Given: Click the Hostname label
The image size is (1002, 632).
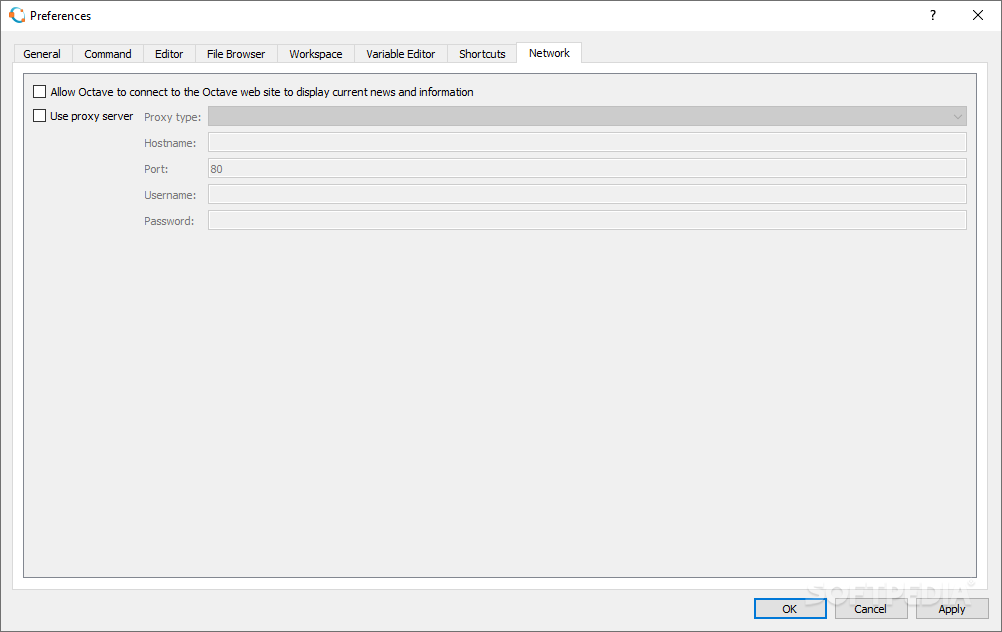Looking at the screenshot, I should point(170,143).
